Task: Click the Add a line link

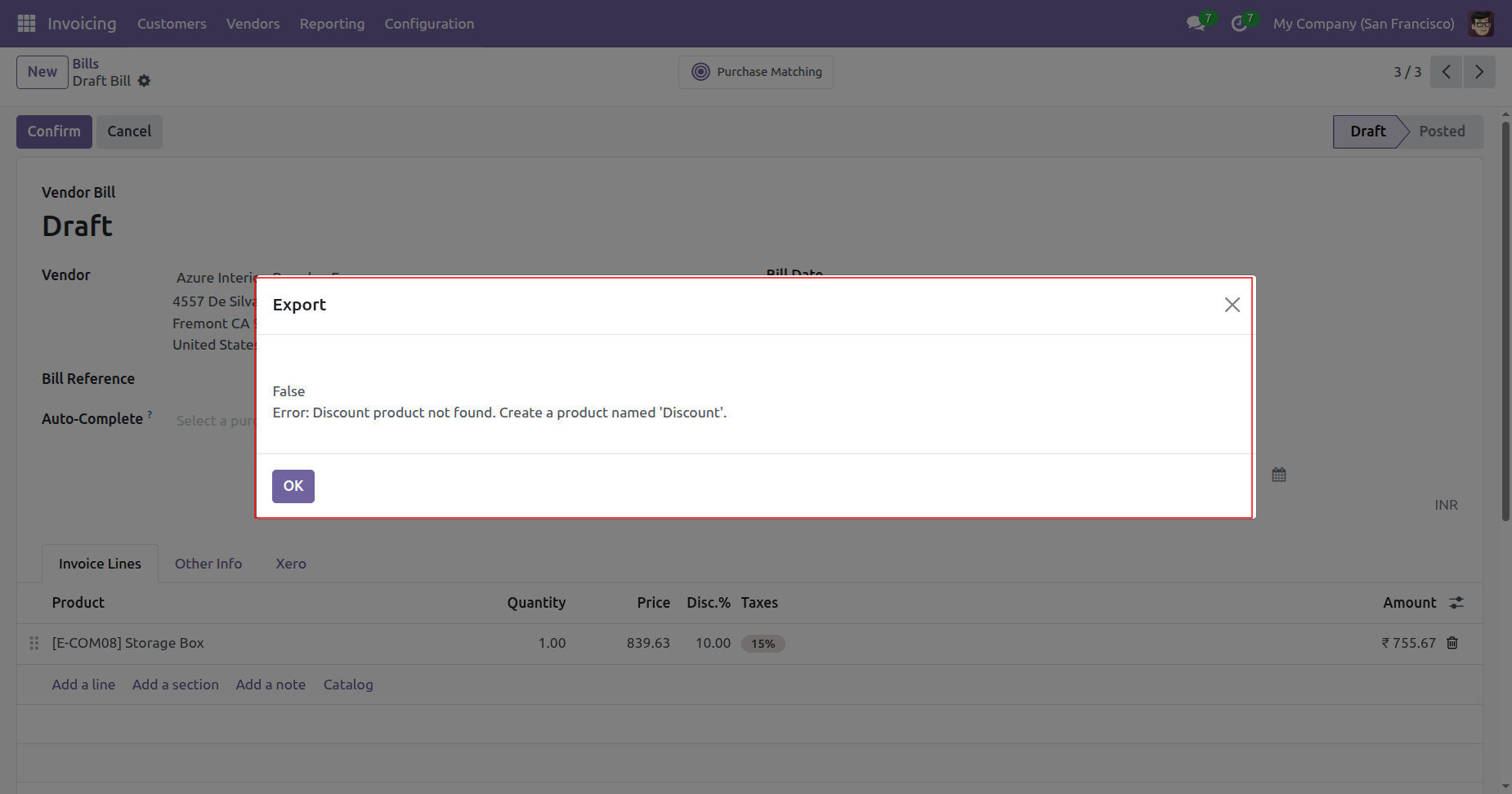Action: (x=83, y=685)
